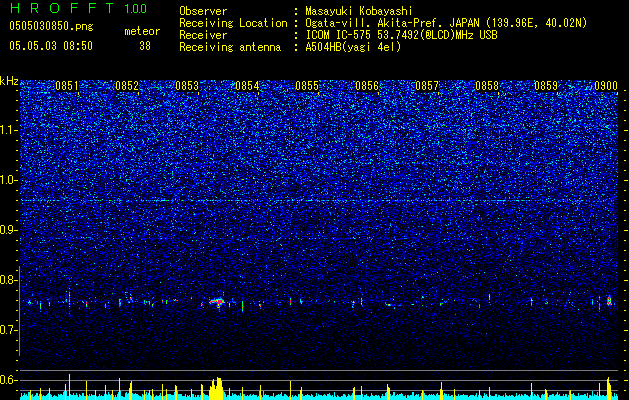Viewport: 629px width, 400px height.
Task: Click the 0855 time marker
Action: (x=307, y=86)
